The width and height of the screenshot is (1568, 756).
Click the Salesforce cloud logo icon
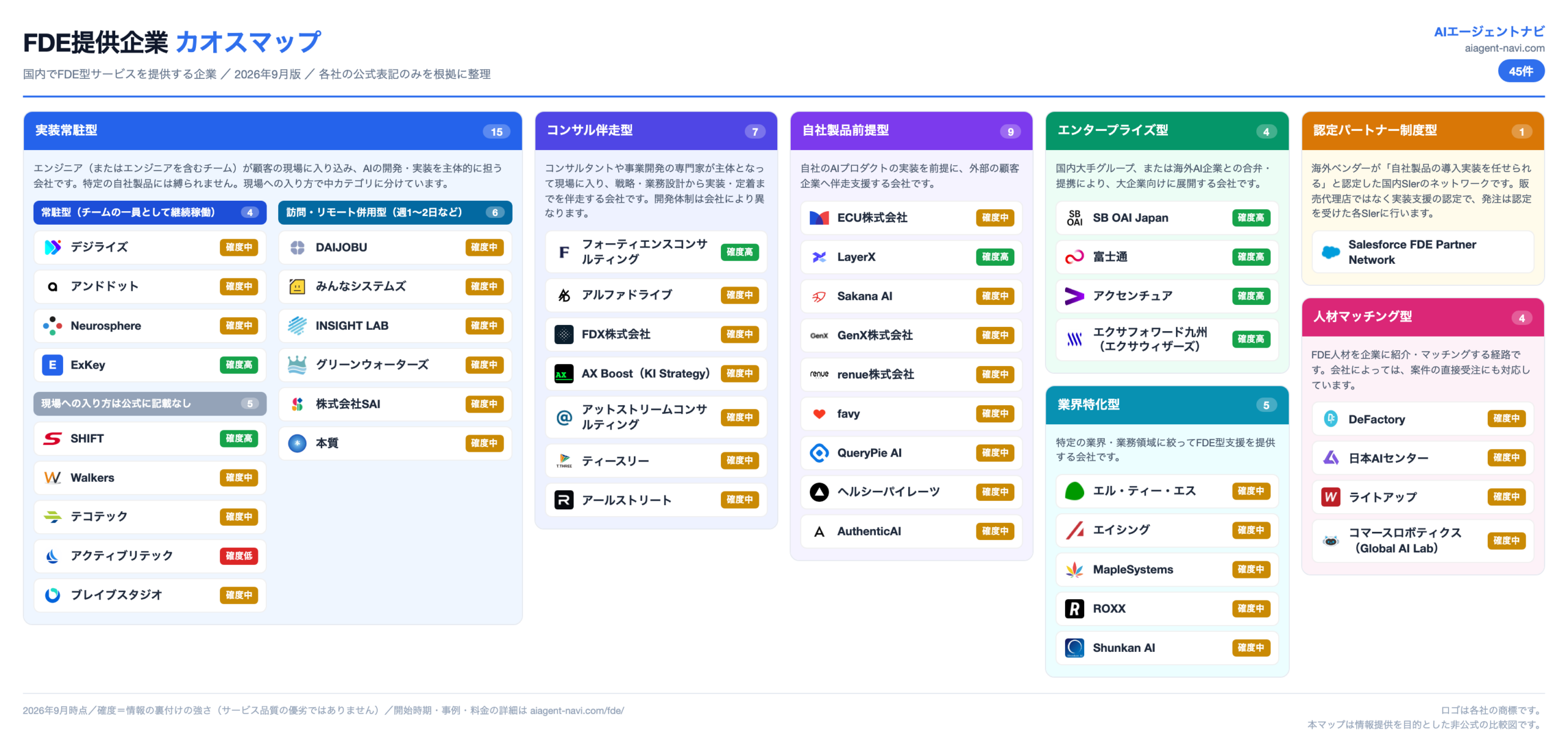pos(1330,252)
